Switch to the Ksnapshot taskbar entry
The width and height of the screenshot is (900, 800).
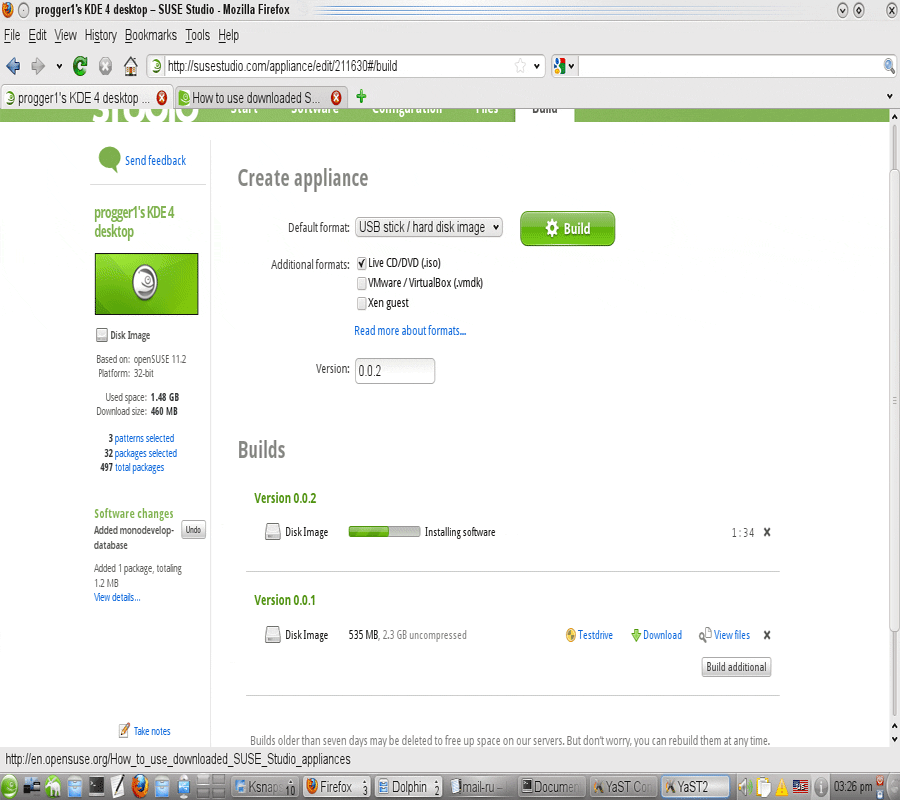[x=265, y=786]
